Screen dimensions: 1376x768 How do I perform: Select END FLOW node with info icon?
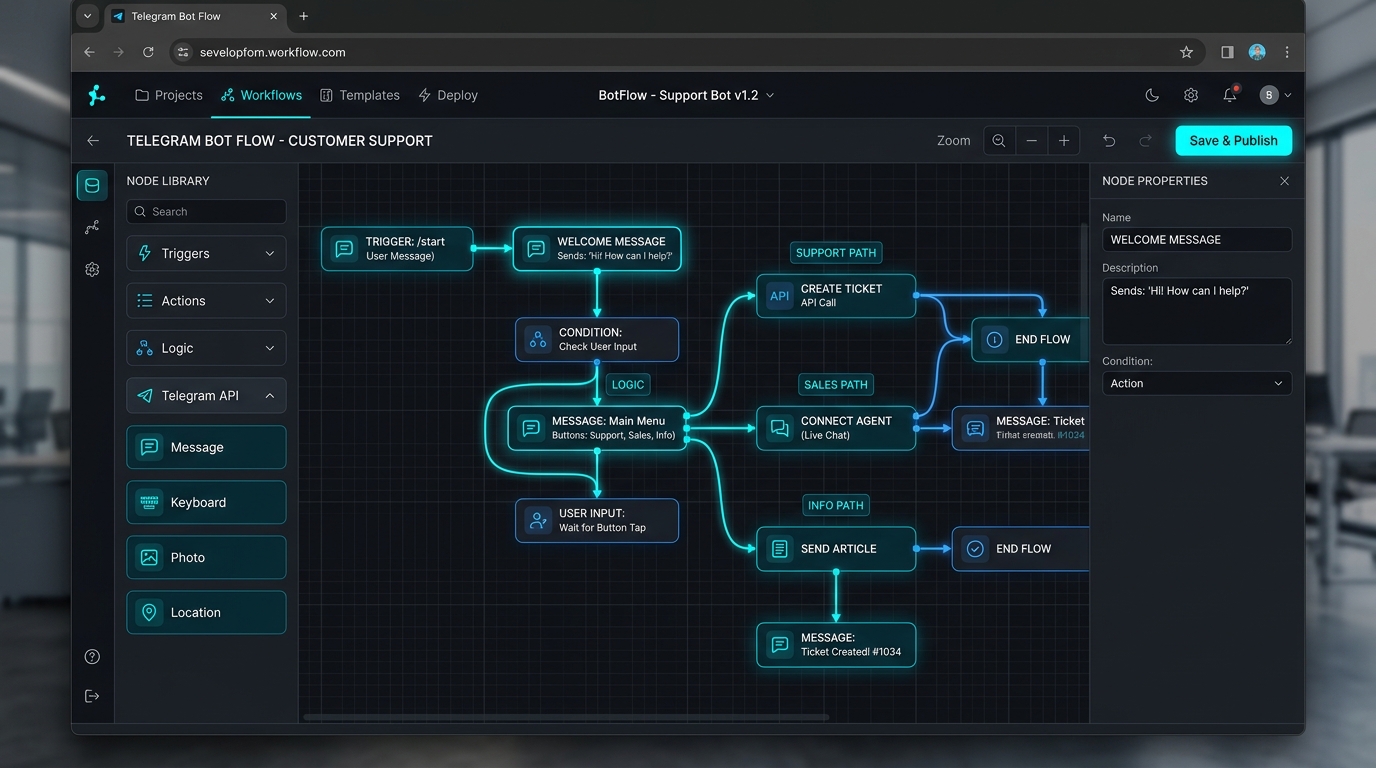[x=1030, y=340]
